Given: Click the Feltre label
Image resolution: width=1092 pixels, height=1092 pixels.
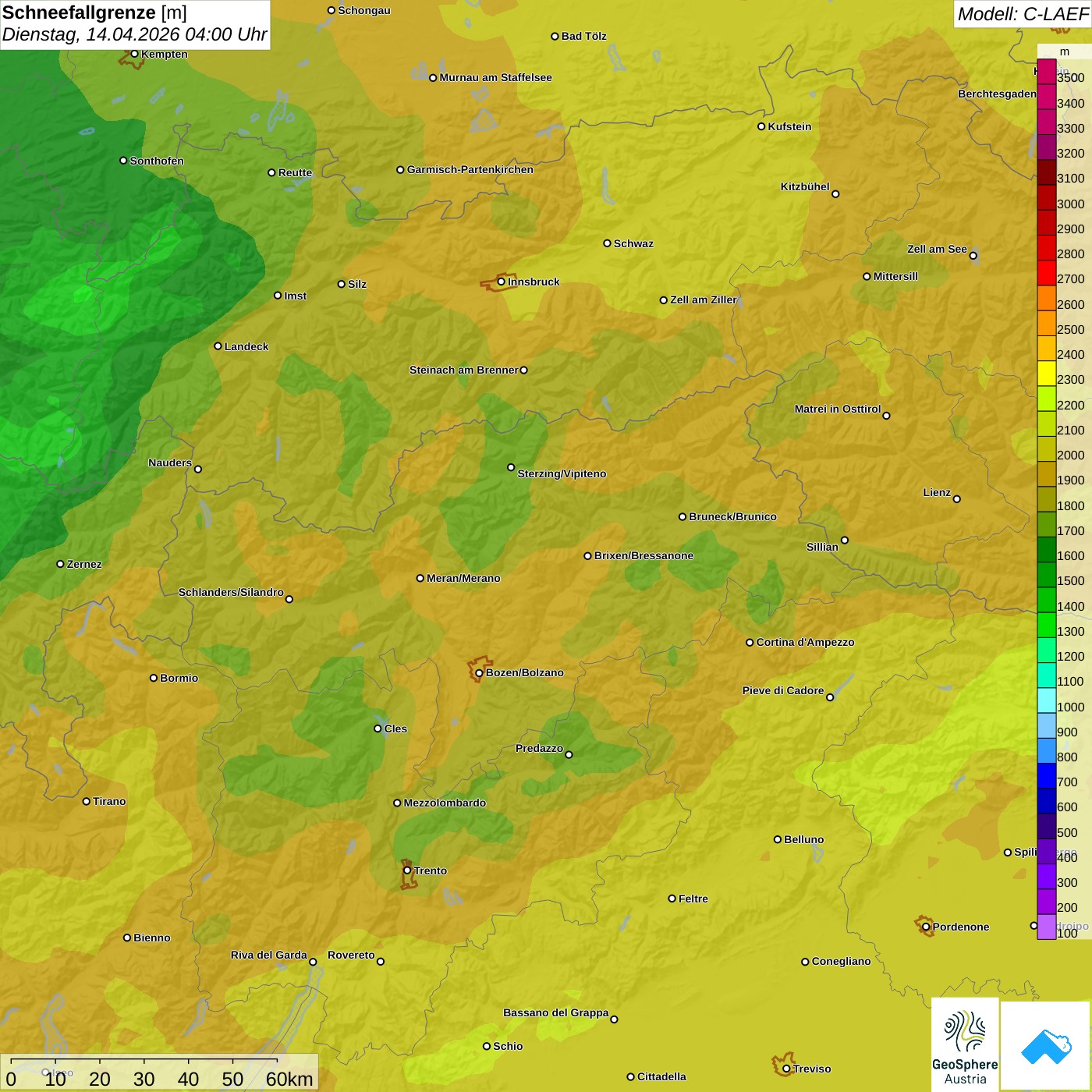Looking at the screenshot, I should [693, 899].
